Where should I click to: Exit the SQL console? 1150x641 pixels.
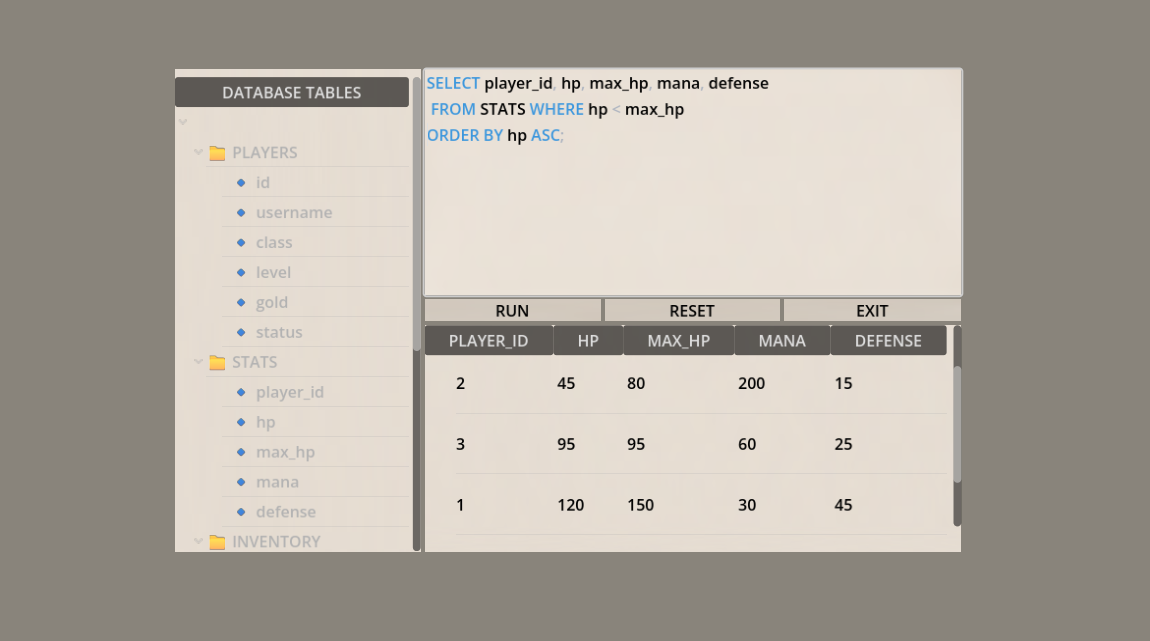(x=872, y=310)
